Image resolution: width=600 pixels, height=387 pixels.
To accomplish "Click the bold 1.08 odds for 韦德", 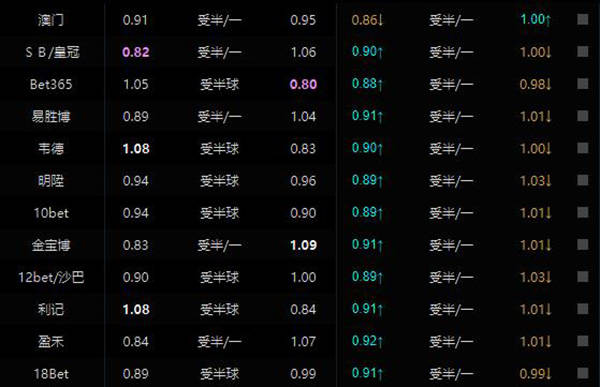I will (x=136, y=149).
